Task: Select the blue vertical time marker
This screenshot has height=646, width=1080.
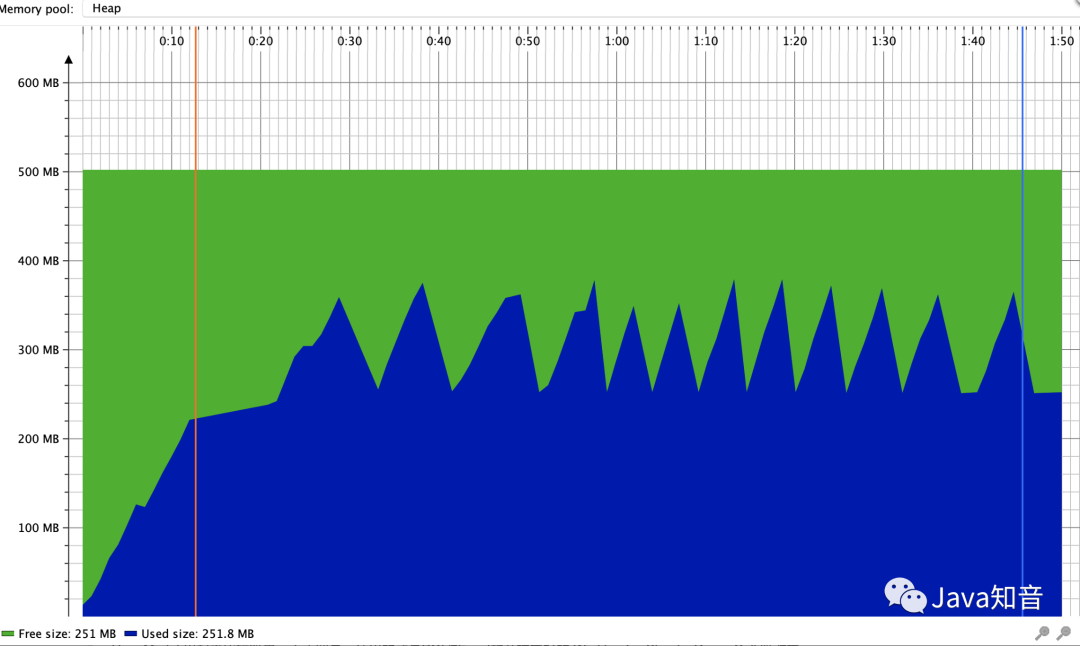Action: tap(1022, 321)
